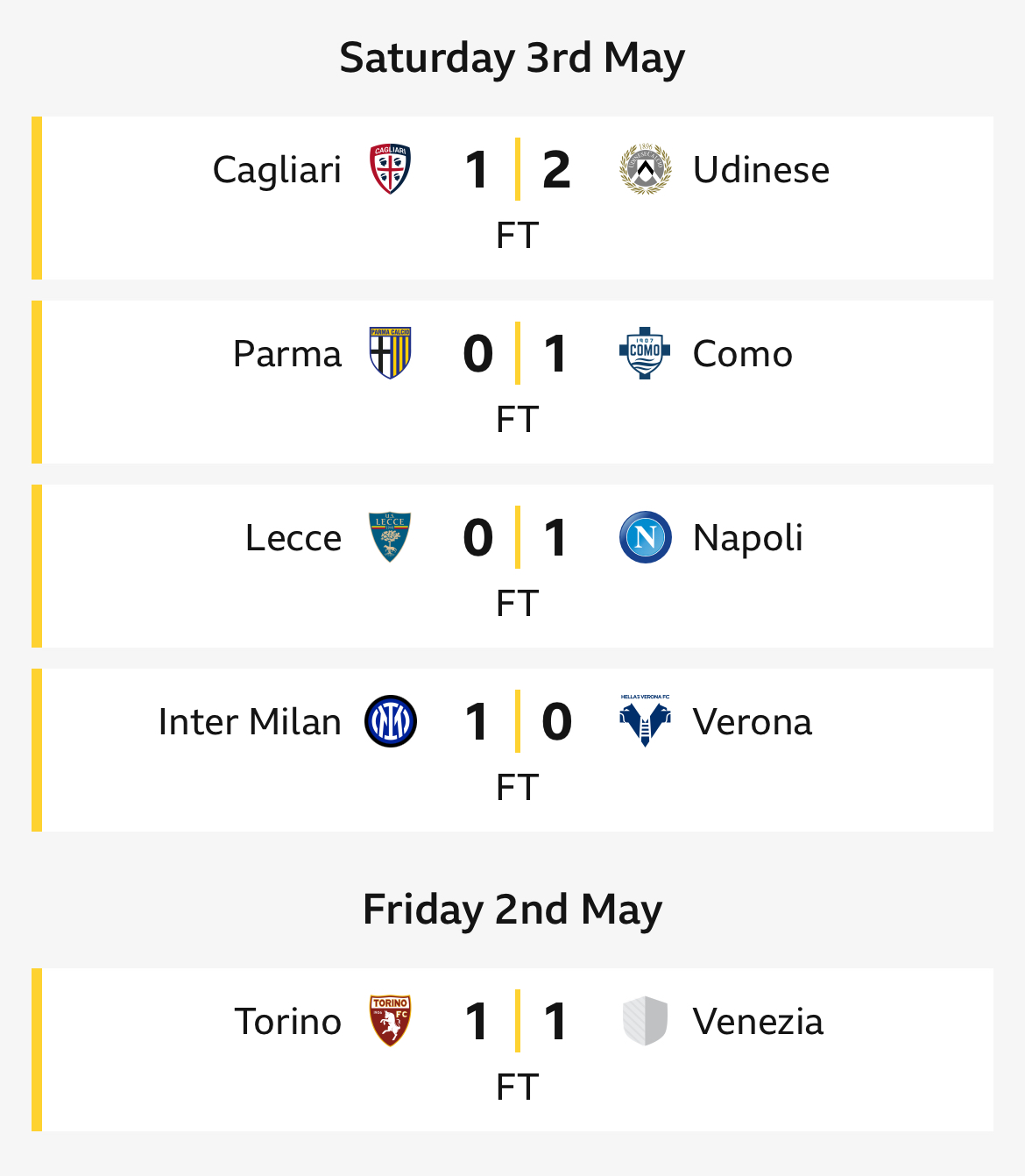Image resolution: width=1025 pixels, height=1176 pixels.
Task: Click the Udinese club crest
Action: click(646, 169)
